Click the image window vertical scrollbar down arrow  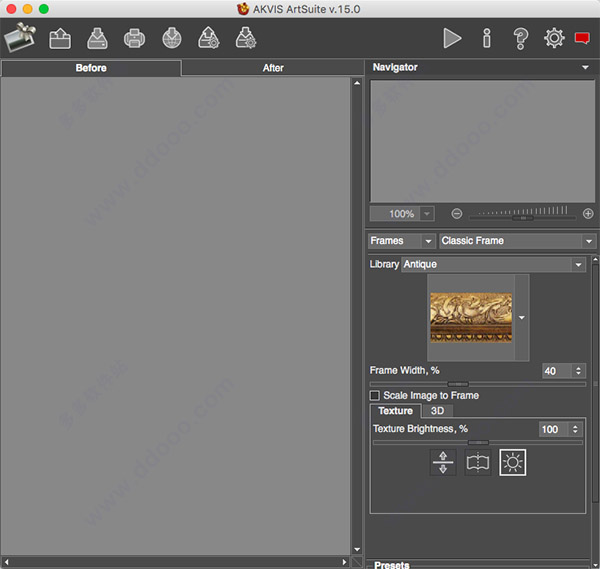[357, 549]
